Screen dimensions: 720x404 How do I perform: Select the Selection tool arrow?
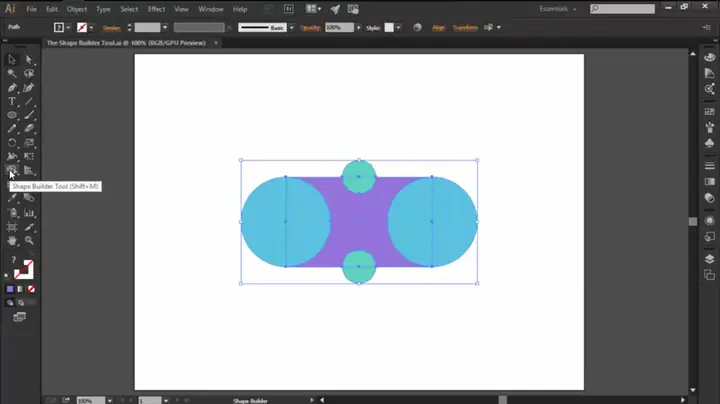(12, 60)
